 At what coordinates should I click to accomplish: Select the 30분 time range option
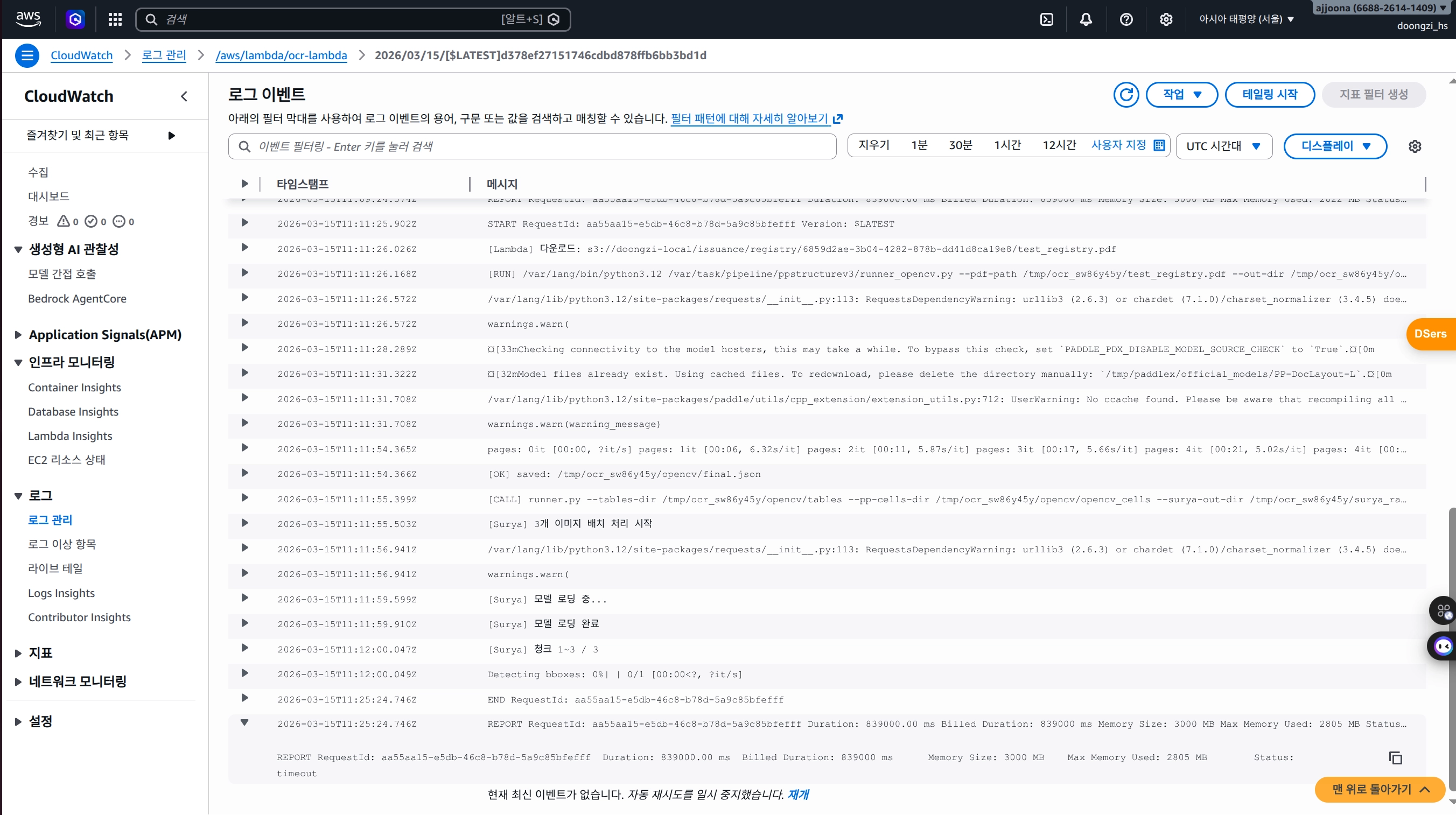[960, 145]
